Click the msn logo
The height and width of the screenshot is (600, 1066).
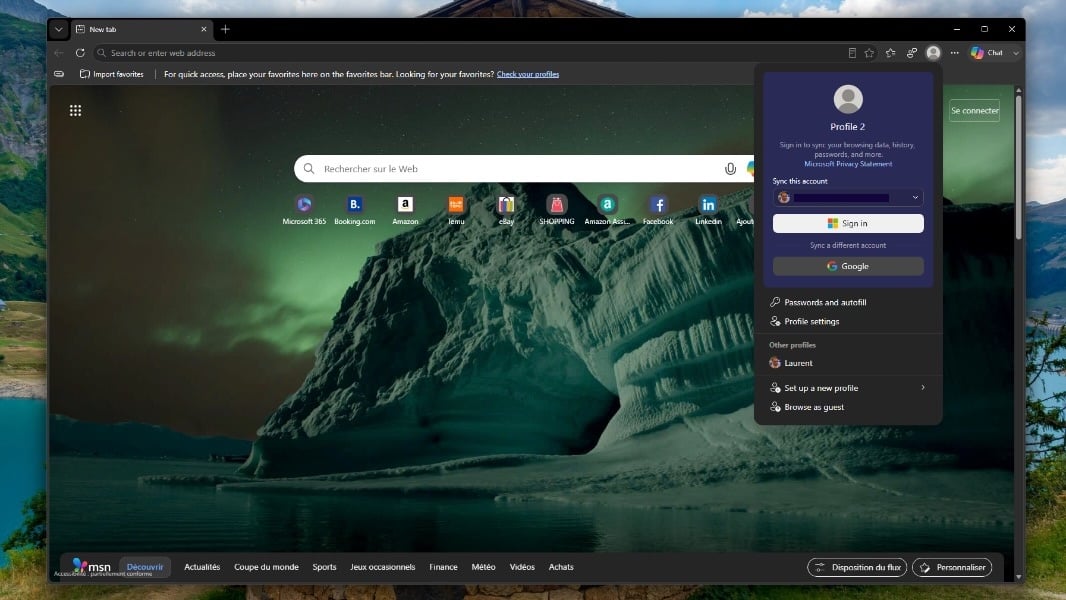(91, 566)
